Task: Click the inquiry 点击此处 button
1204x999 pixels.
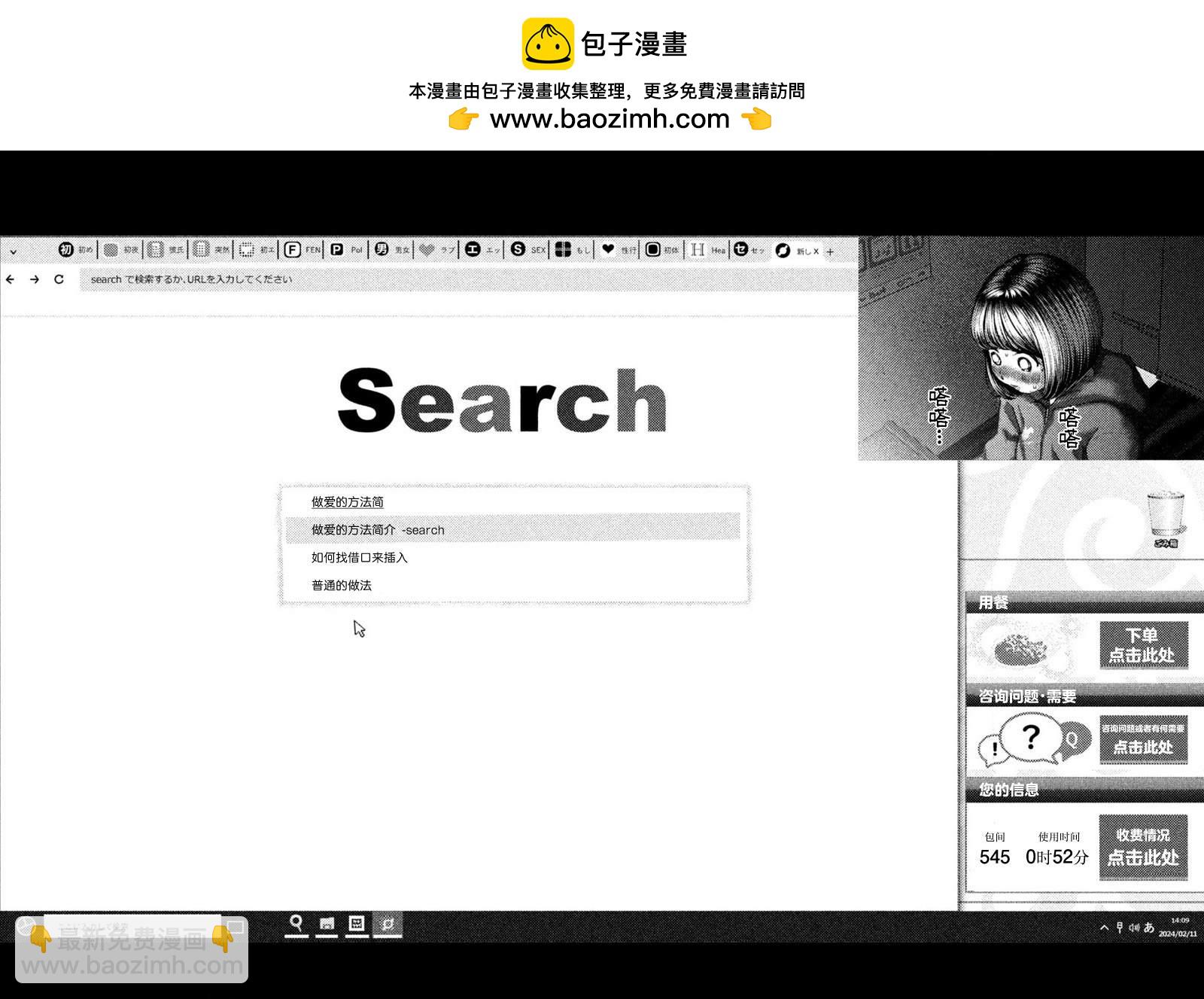Action: click(x=1143, y=740)
